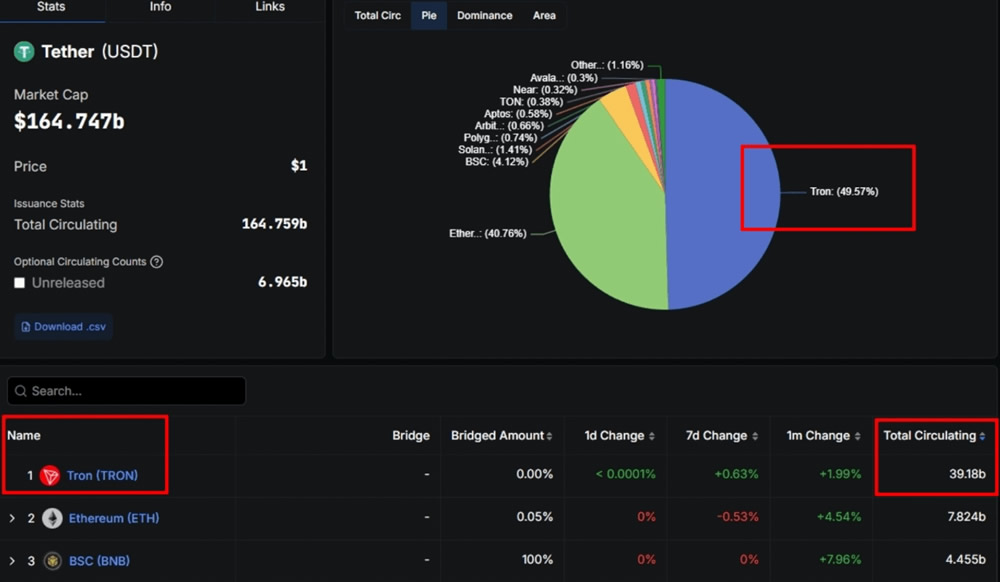
Task: Click the 39.18b Tron circulating cell
Action: click(x=967, y=474)
